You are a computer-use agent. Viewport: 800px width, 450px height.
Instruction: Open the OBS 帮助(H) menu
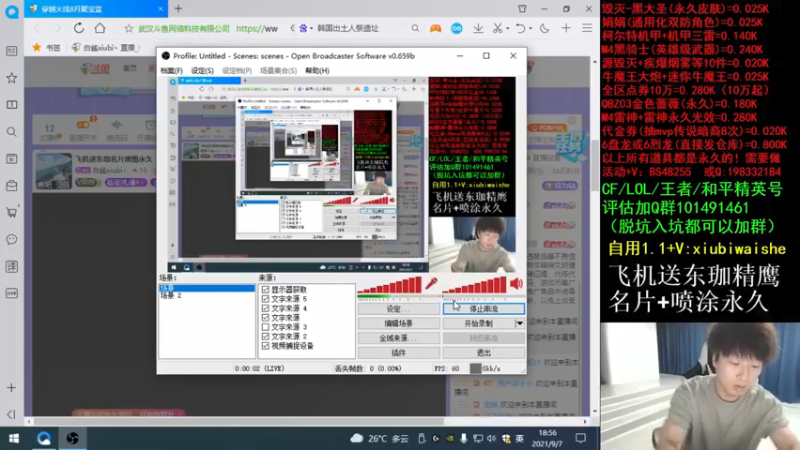pyautogui.click(x=317, y=70)
